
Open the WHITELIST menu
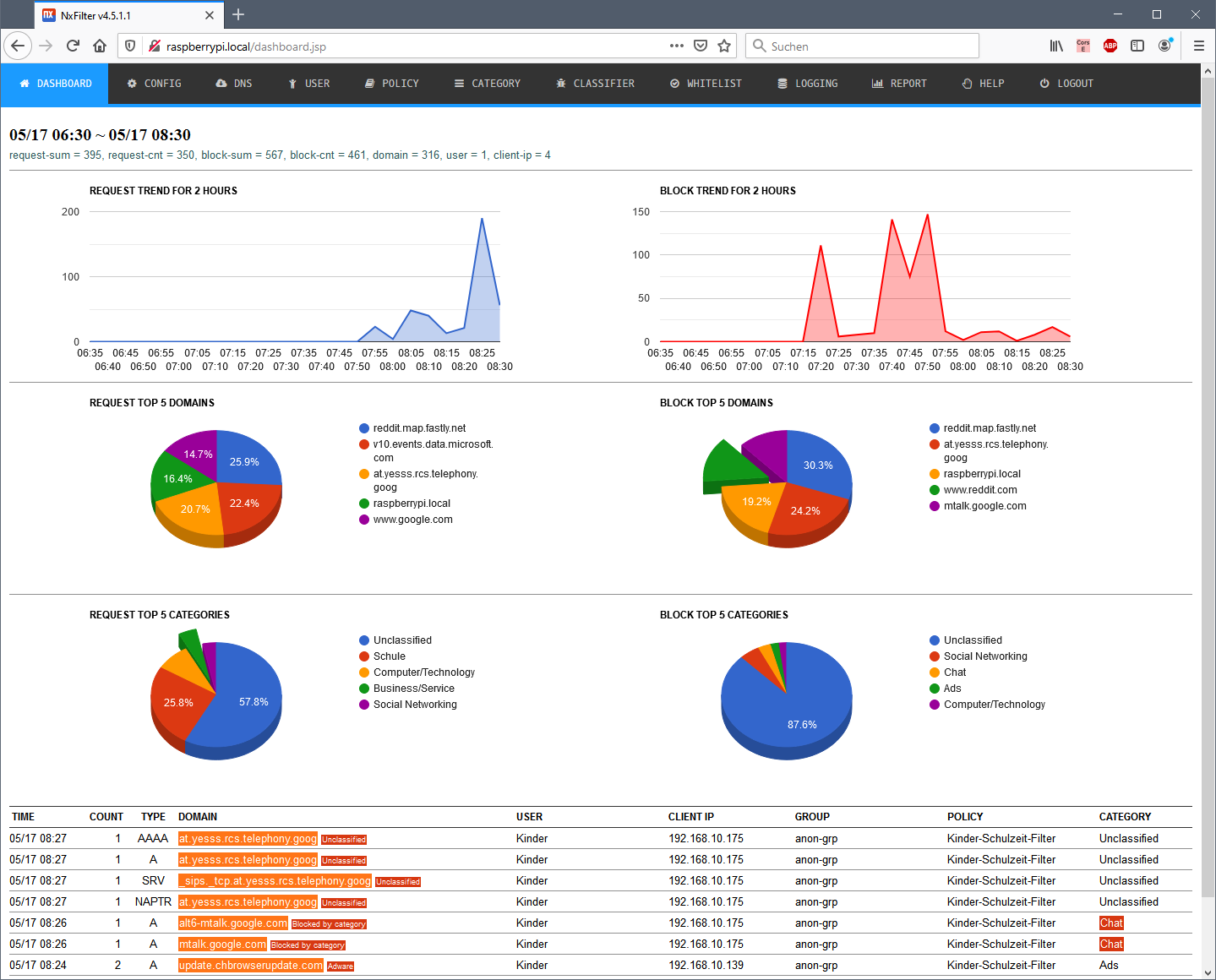(x=706, y=84)
